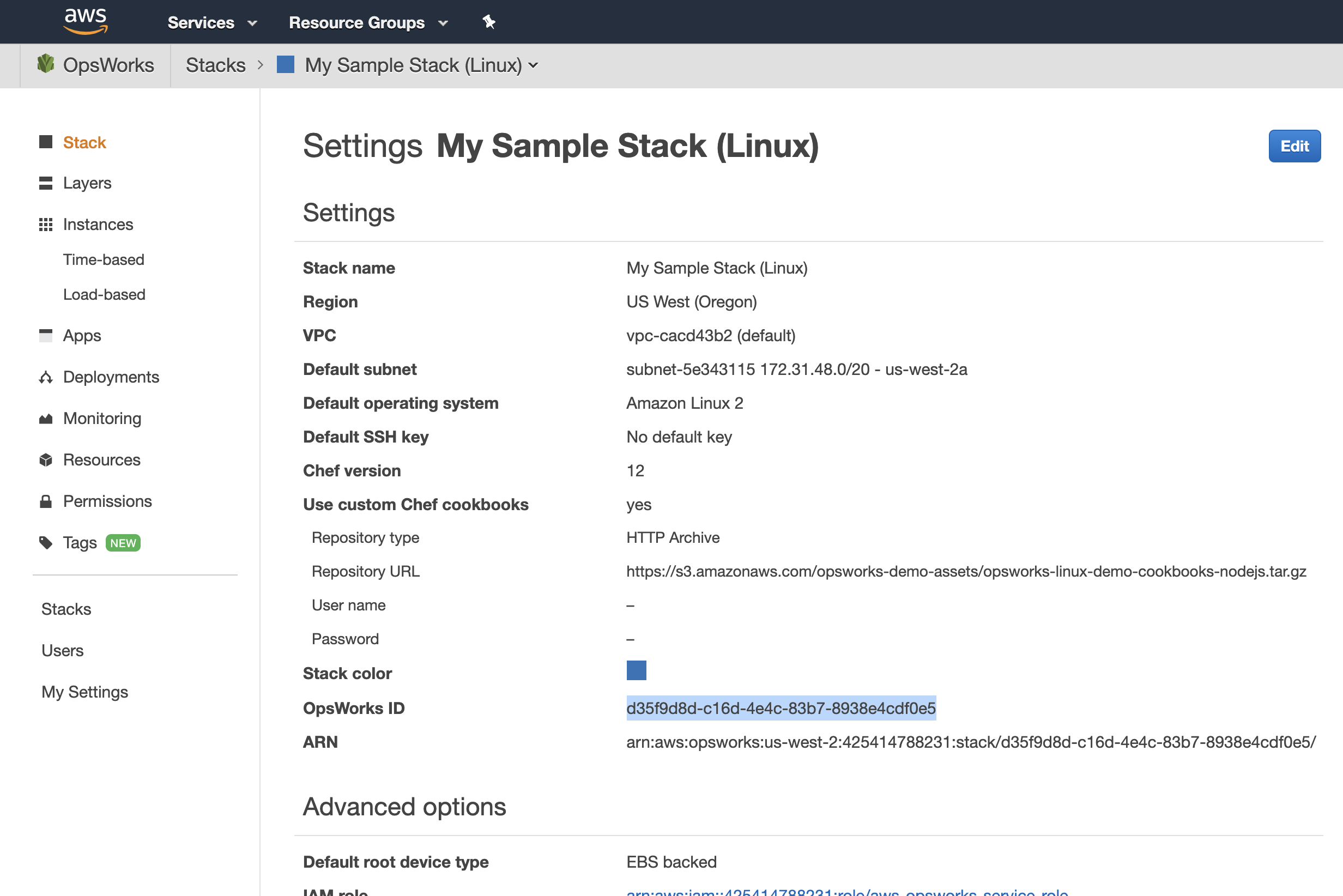
Task: Click the OpsWorks leaf icon
Action: click(46, 64)
